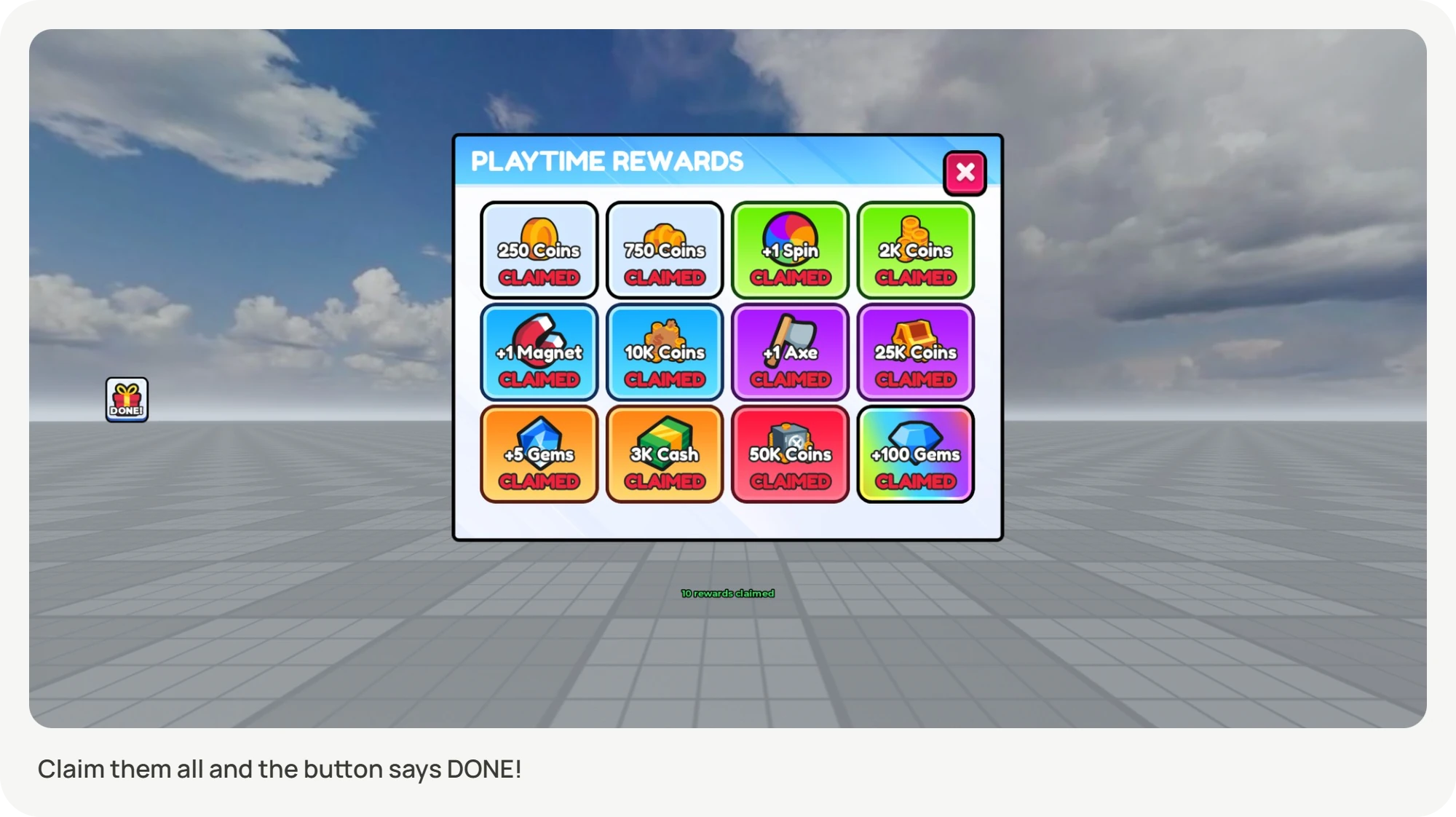Viewport: 1456px width, 817px height.
Task: Select the 750 Coins reward card
Action: tap(665, 250)
